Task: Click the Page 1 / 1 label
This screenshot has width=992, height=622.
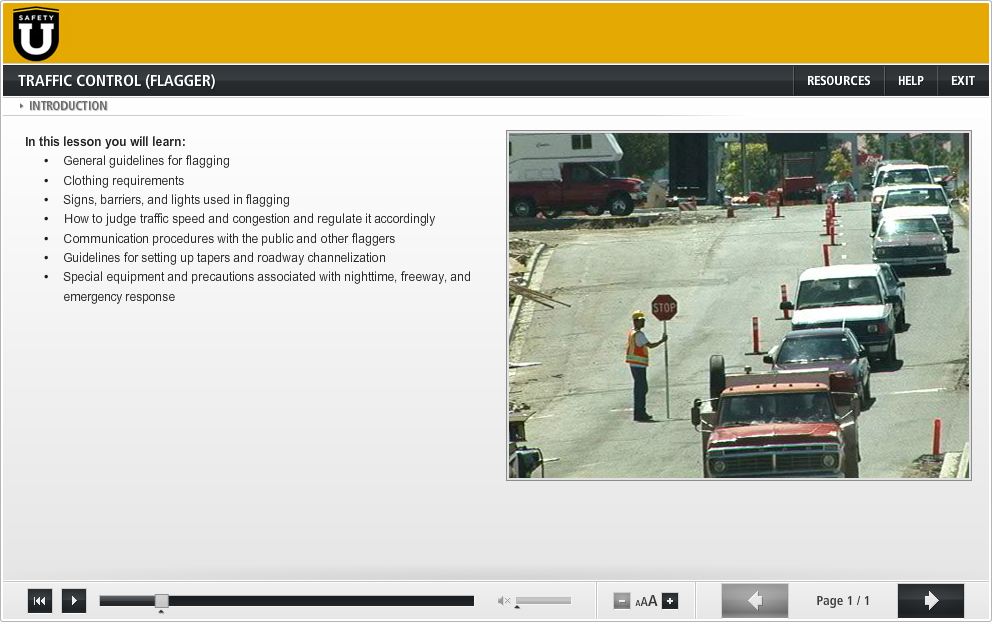Action: click(x=842, y=600)
